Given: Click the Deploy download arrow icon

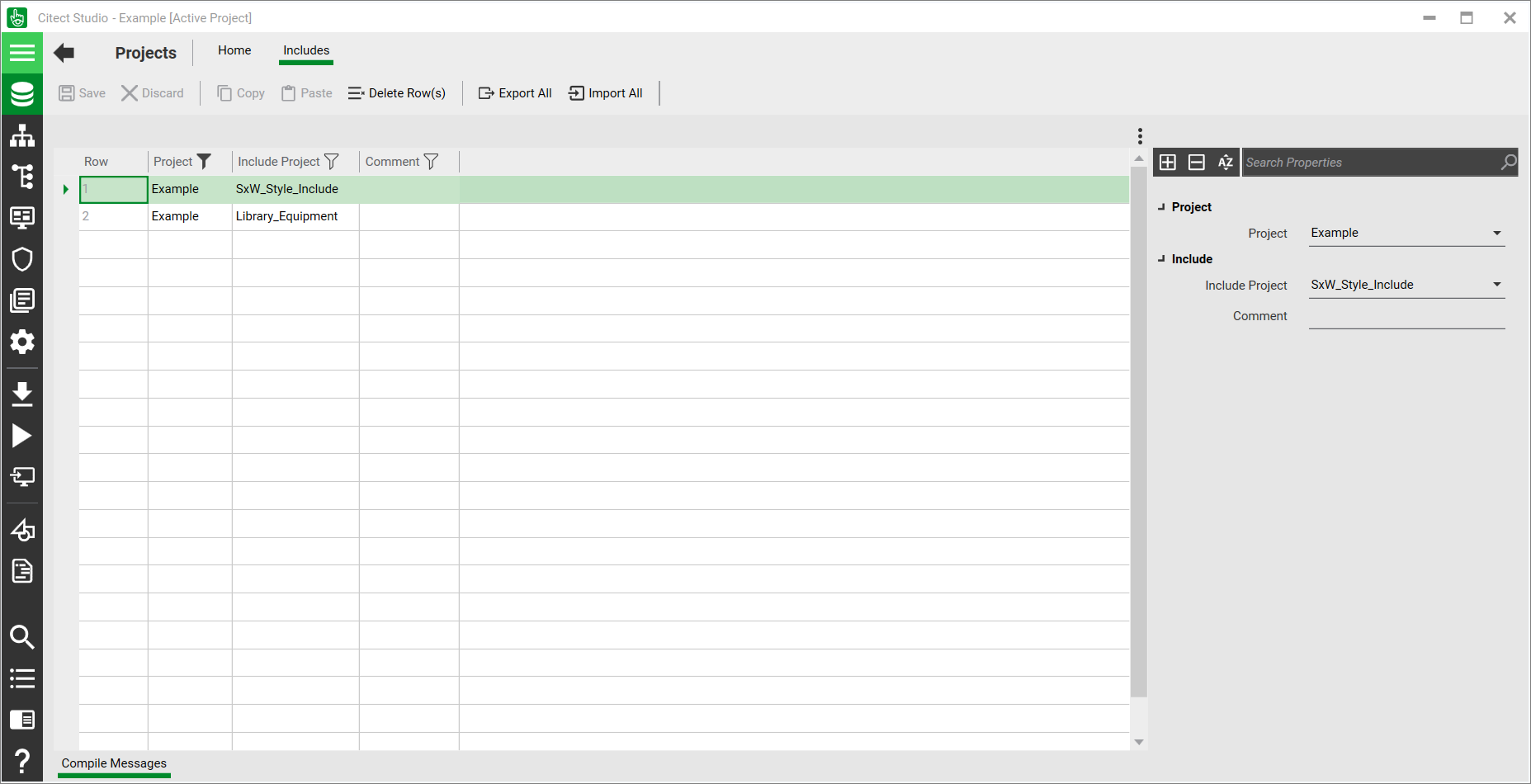Looking at the screenshot, I should coord(22,394).
